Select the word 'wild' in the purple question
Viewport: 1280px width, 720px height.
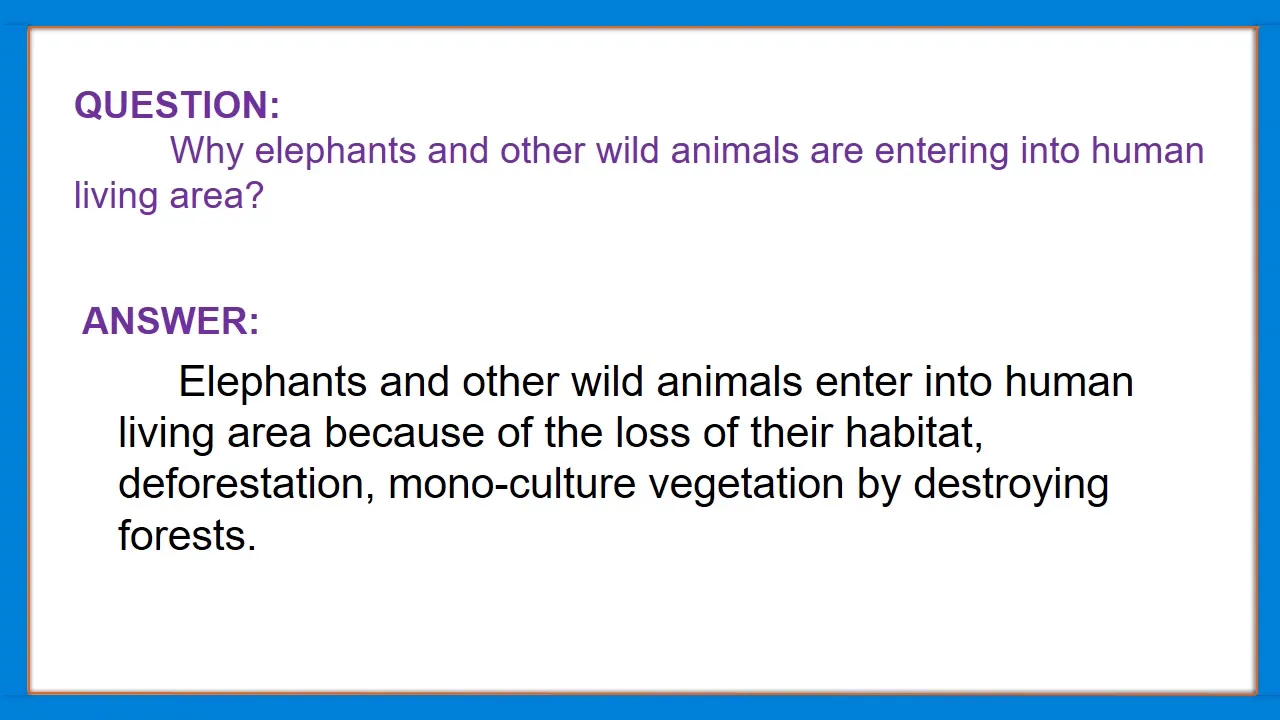pos(628,151)
